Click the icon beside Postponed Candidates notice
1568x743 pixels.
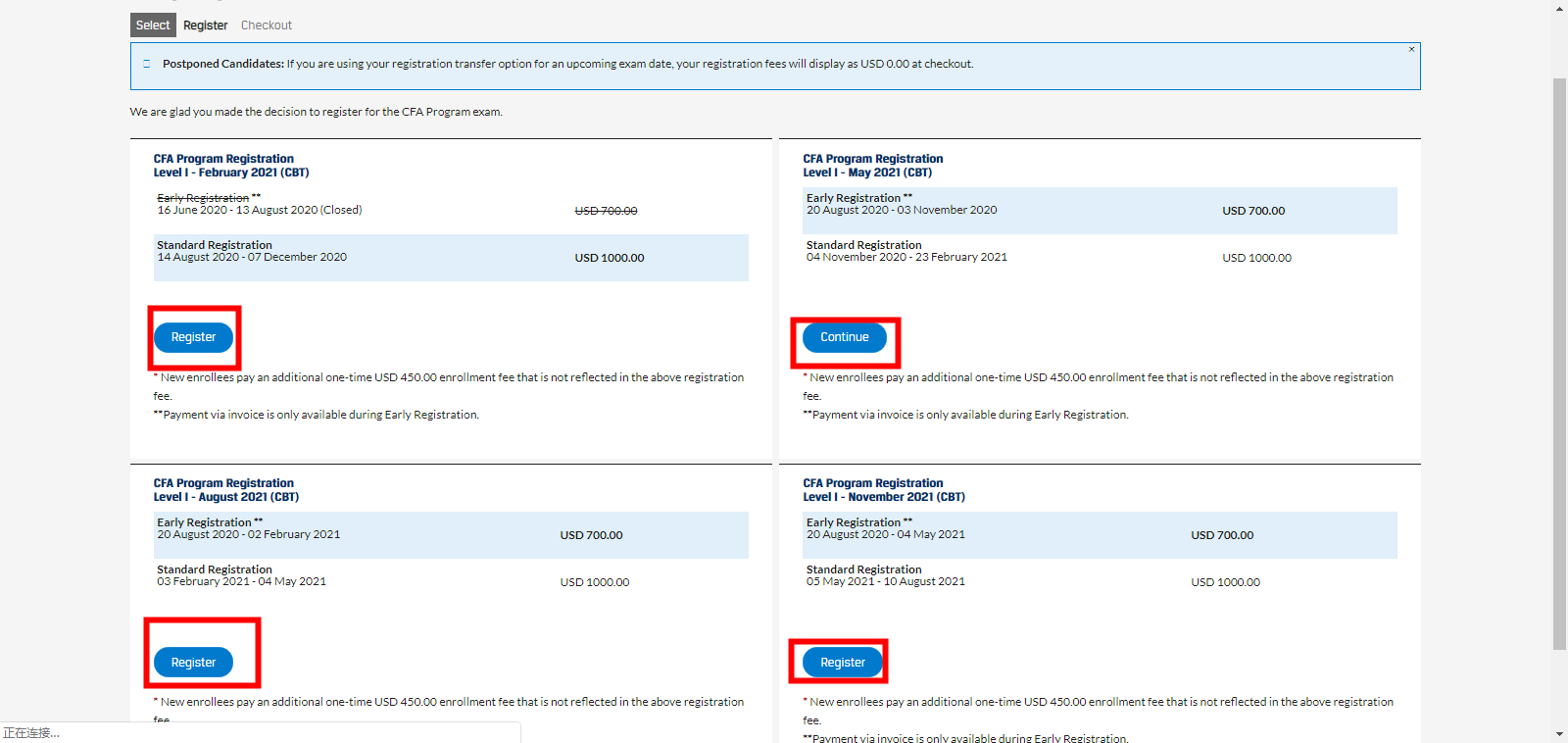[147, 64]
